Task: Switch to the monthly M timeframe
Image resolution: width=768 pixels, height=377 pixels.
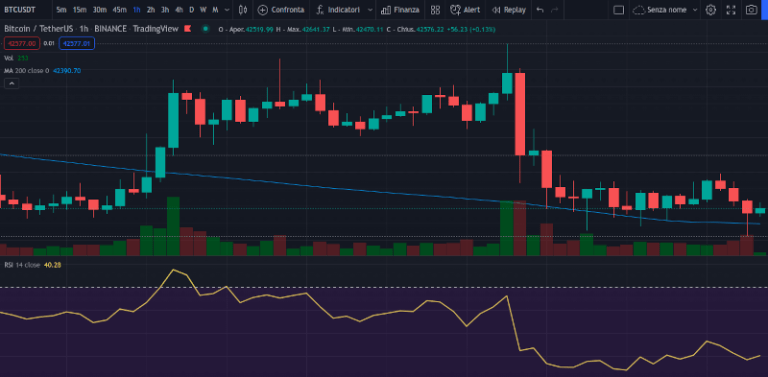Action: click(x=215, y=10)
